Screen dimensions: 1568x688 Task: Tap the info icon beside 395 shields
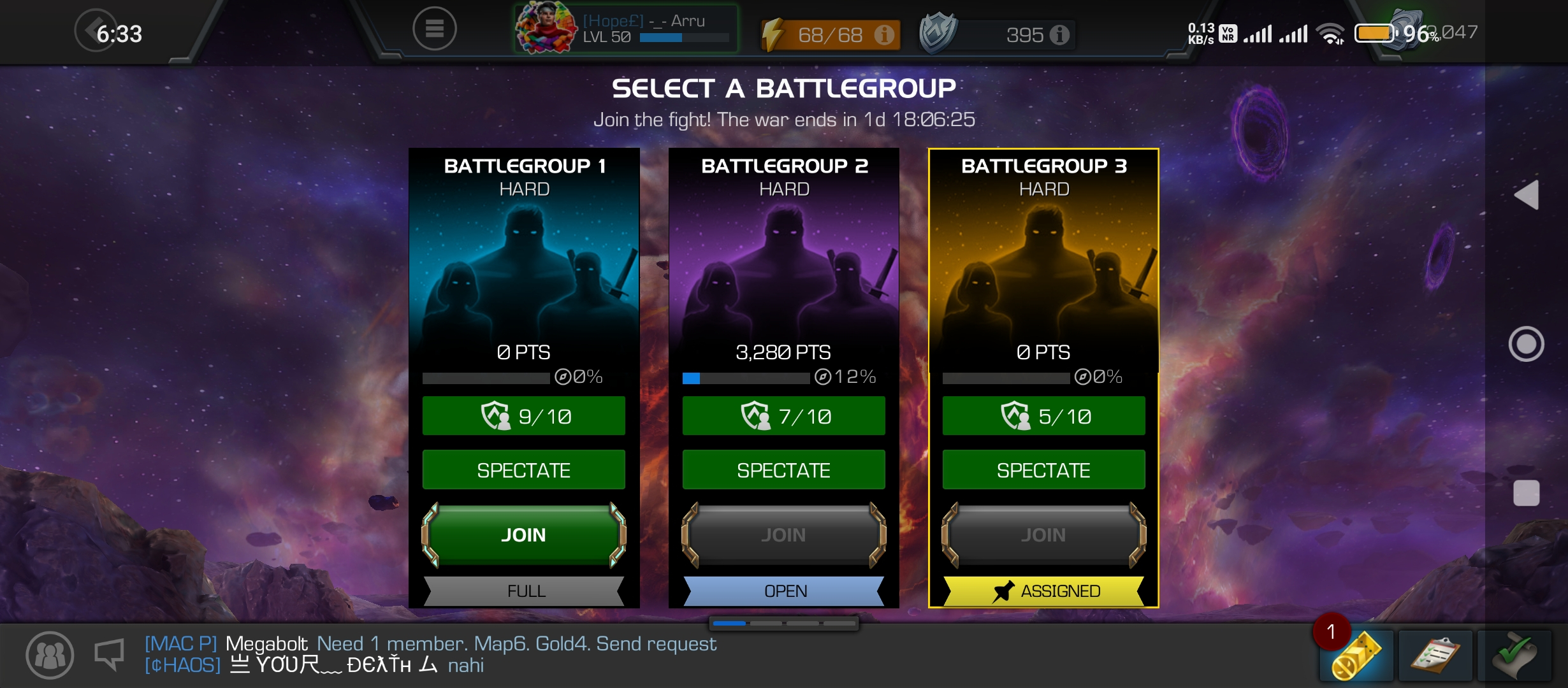tap(1059, 35)
